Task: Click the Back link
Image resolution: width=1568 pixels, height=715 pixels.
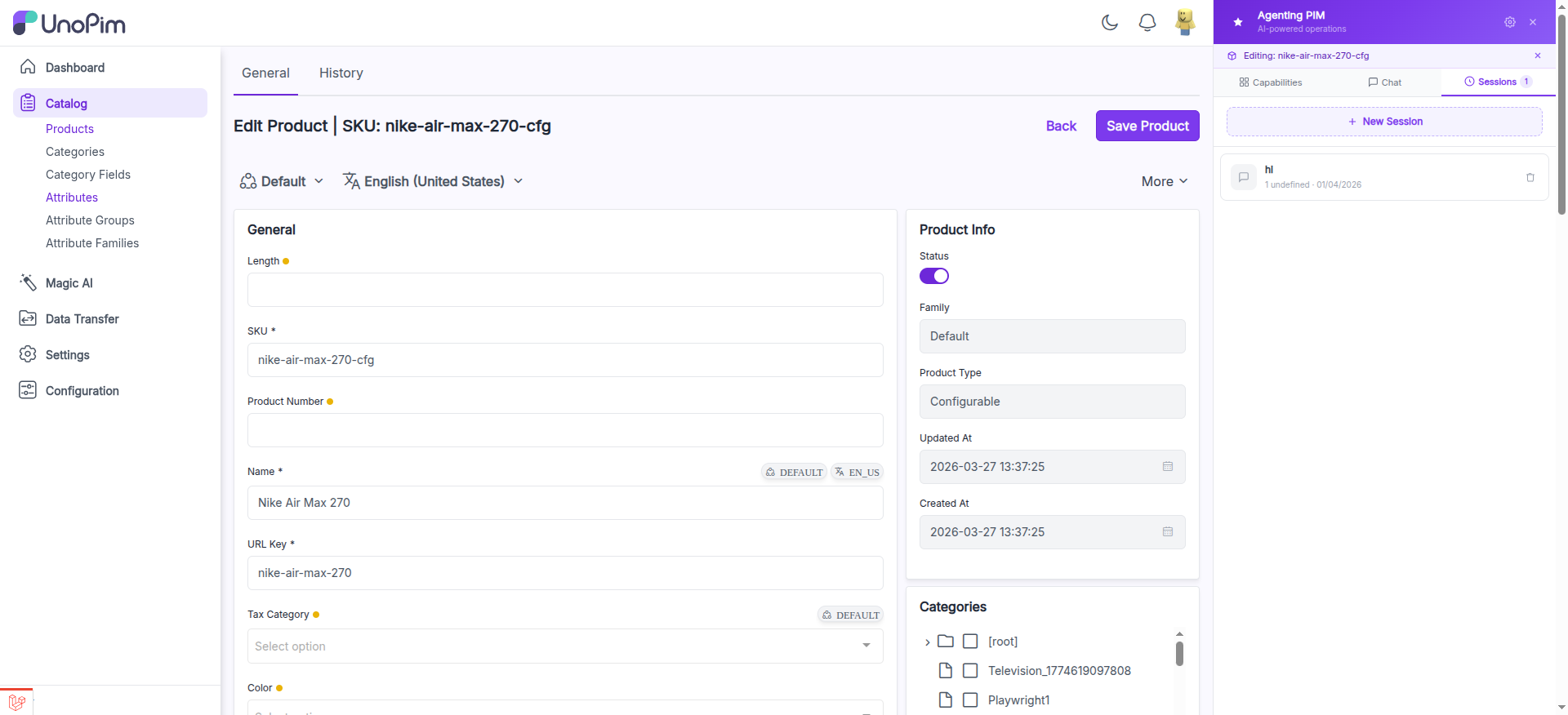Action: click(x=1061, y=126)
